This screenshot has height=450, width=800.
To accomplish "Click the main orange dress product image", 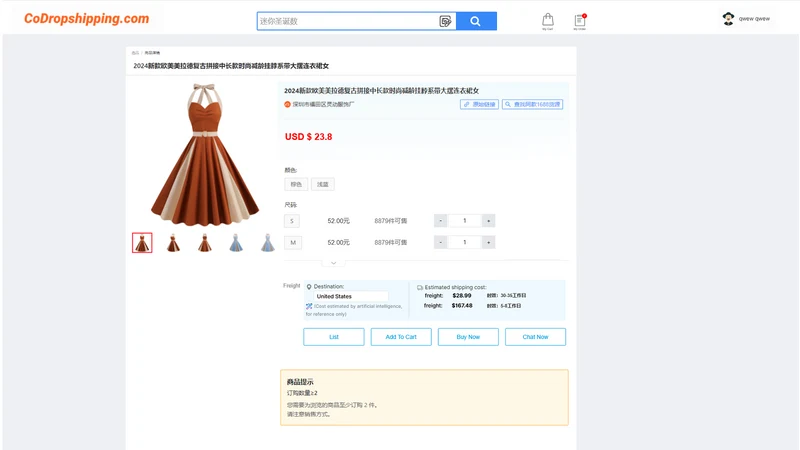I will 205,155.
